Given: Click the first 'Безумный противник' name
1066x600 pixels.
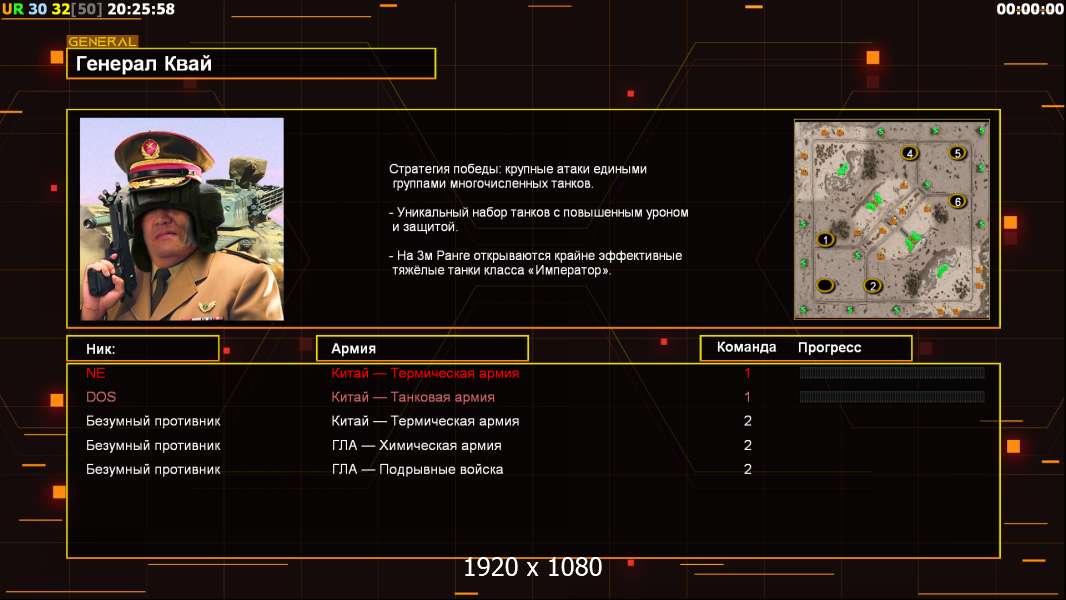Looking at the screenshot, I should point(153,421).
